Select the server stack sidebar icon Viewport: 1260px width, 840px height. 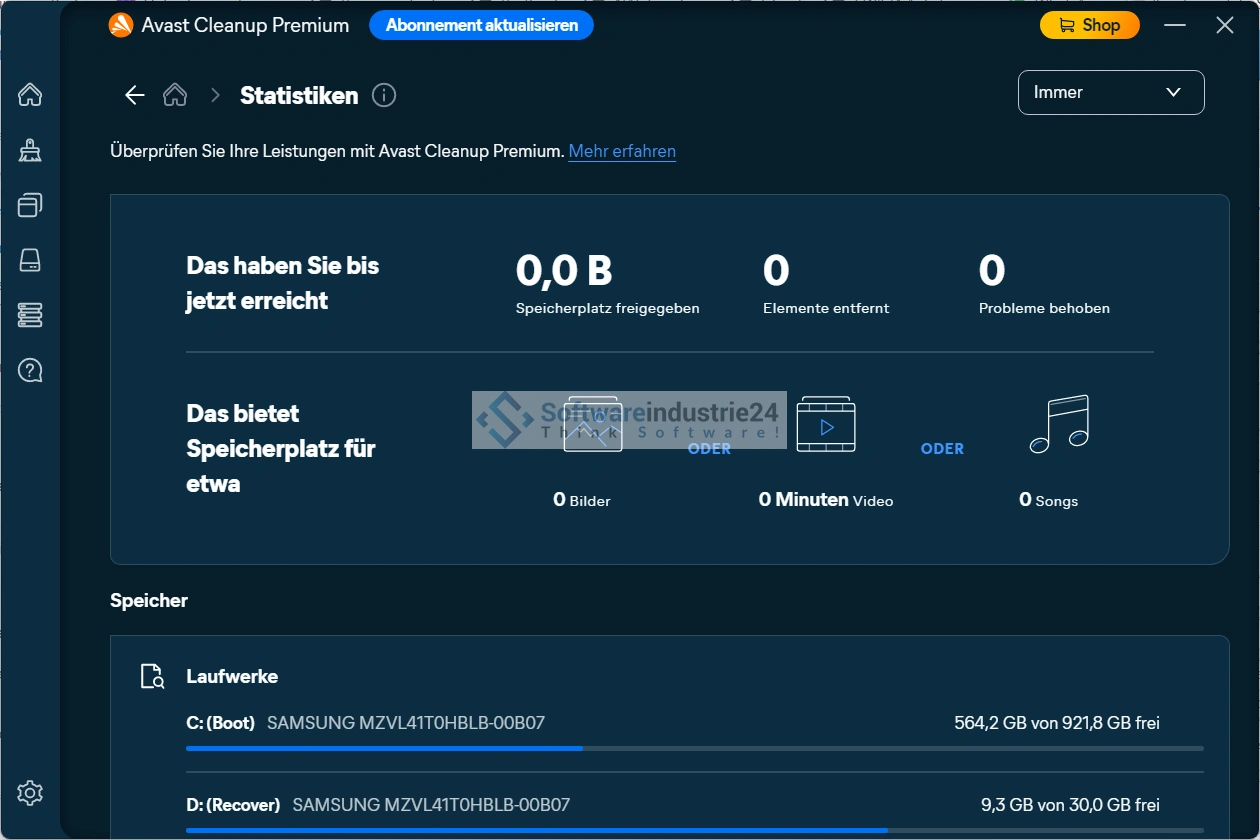pyautogui.click(x=30, y=316)
